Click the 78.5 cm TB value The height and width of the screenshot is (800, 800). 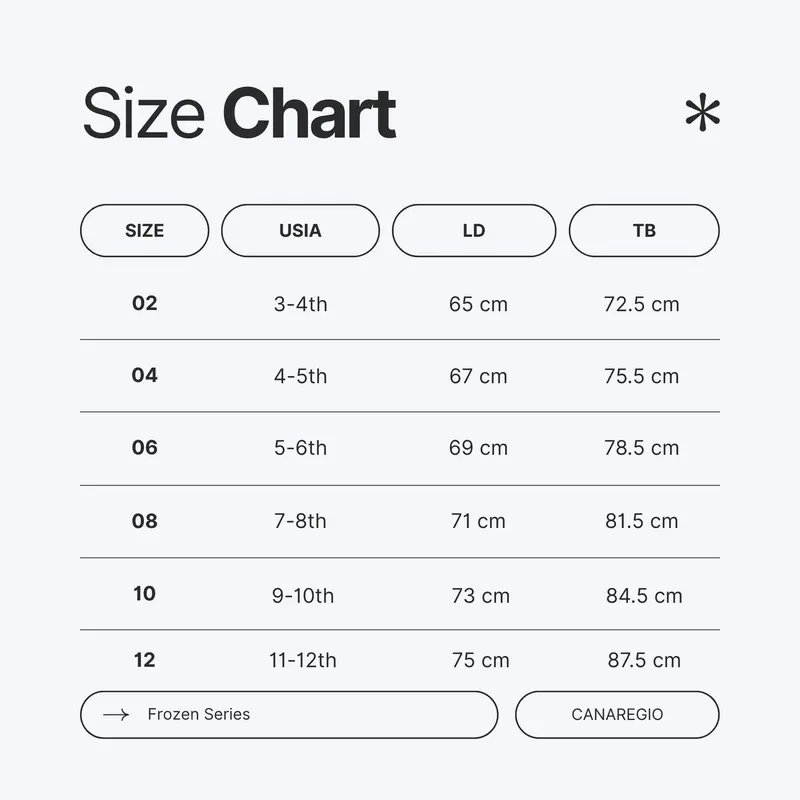point(641,448)
